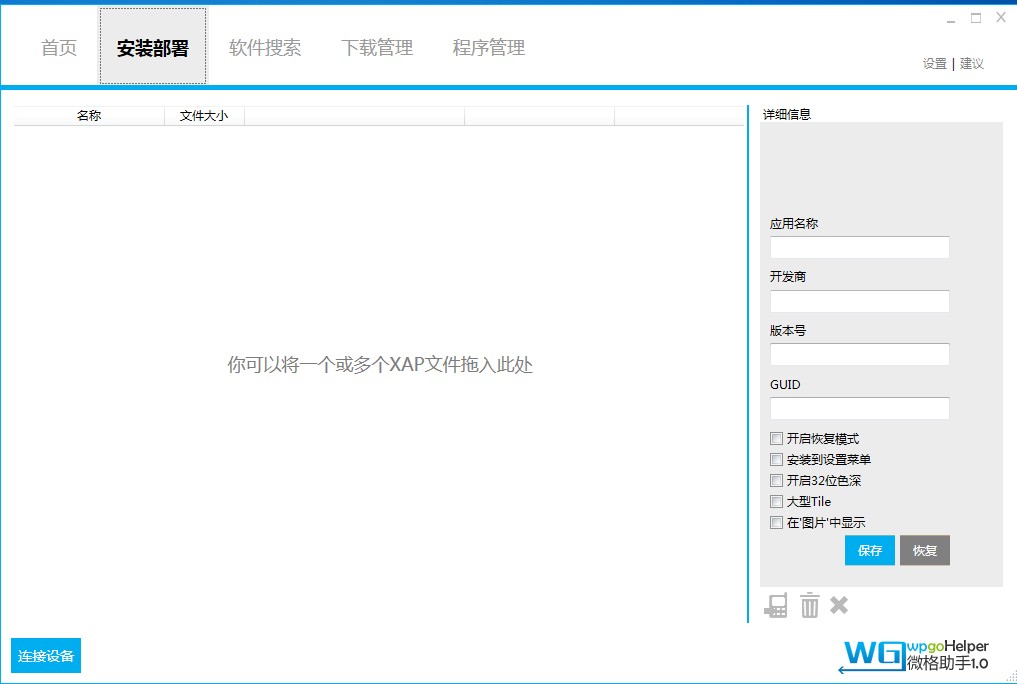Click the 保存 button

point(870,550)
